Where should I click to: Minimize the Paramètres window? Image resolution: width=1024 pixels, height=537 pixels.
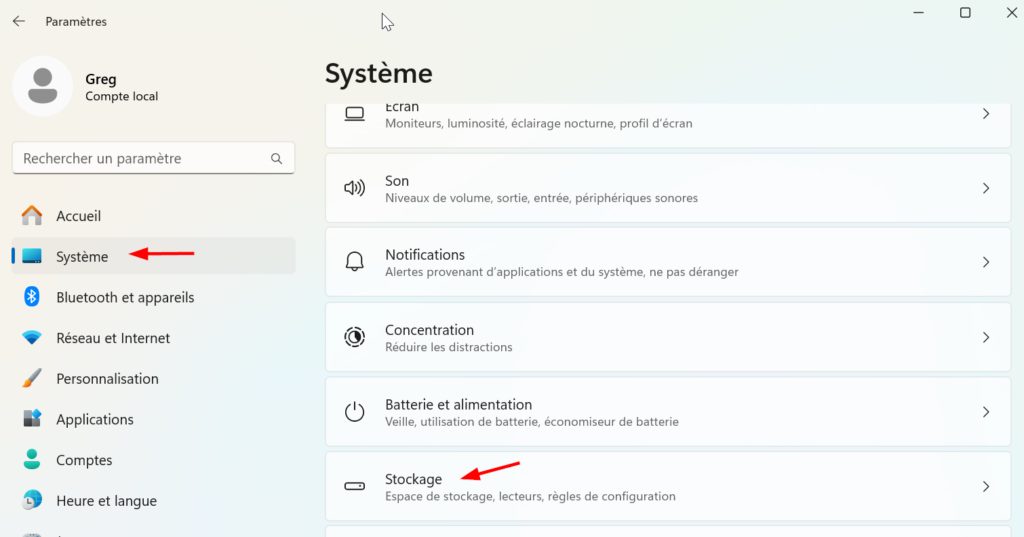tap(918, 12)
